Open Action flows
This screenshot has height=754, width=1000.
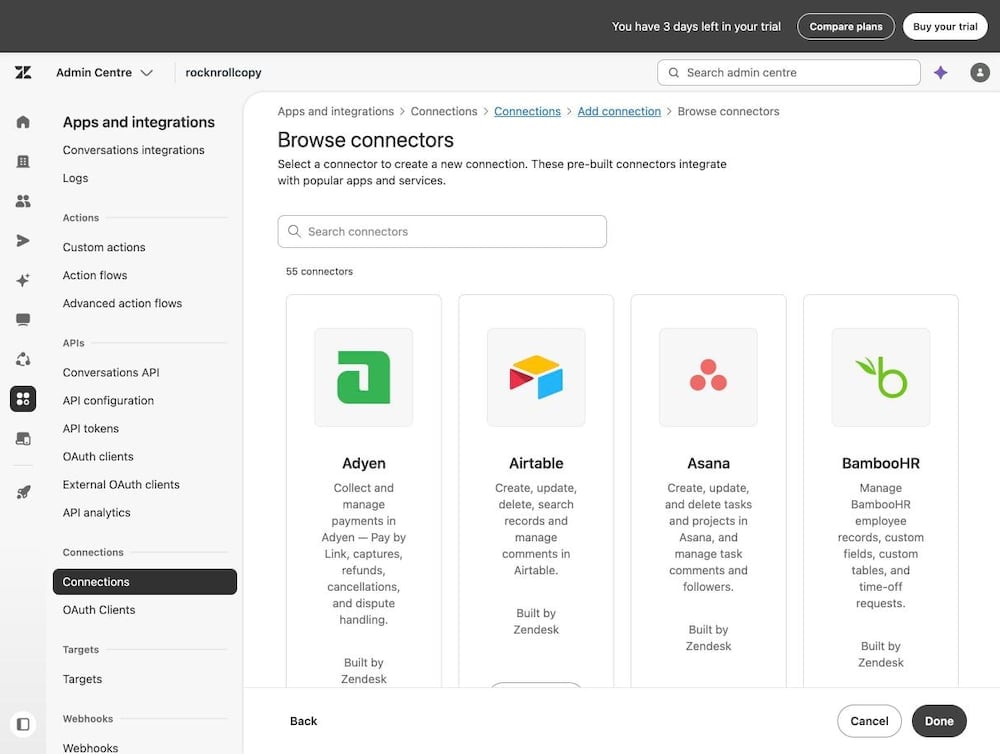pos(95,275)
